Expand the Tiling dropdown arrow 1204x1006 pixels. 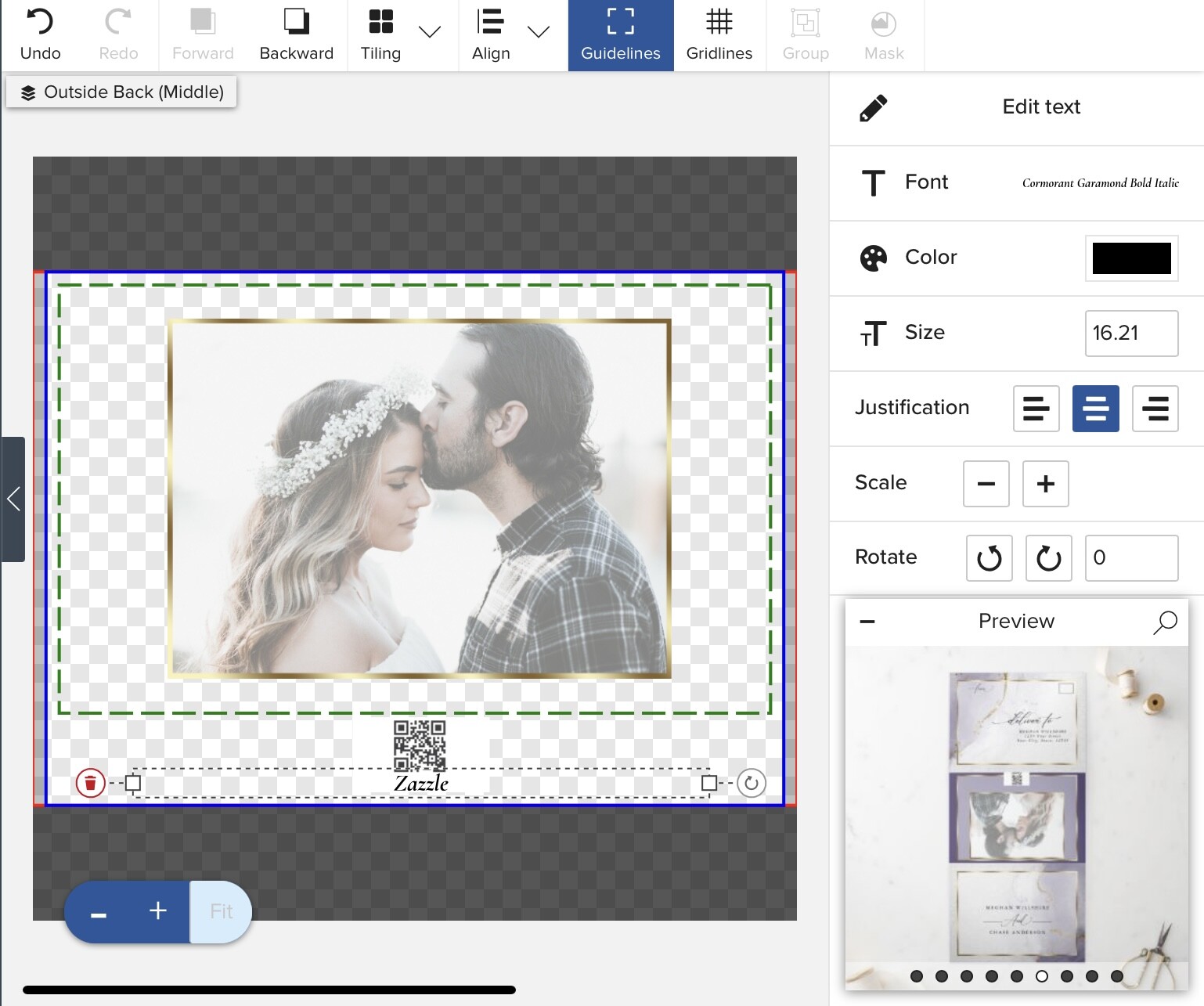coord(430,32)
